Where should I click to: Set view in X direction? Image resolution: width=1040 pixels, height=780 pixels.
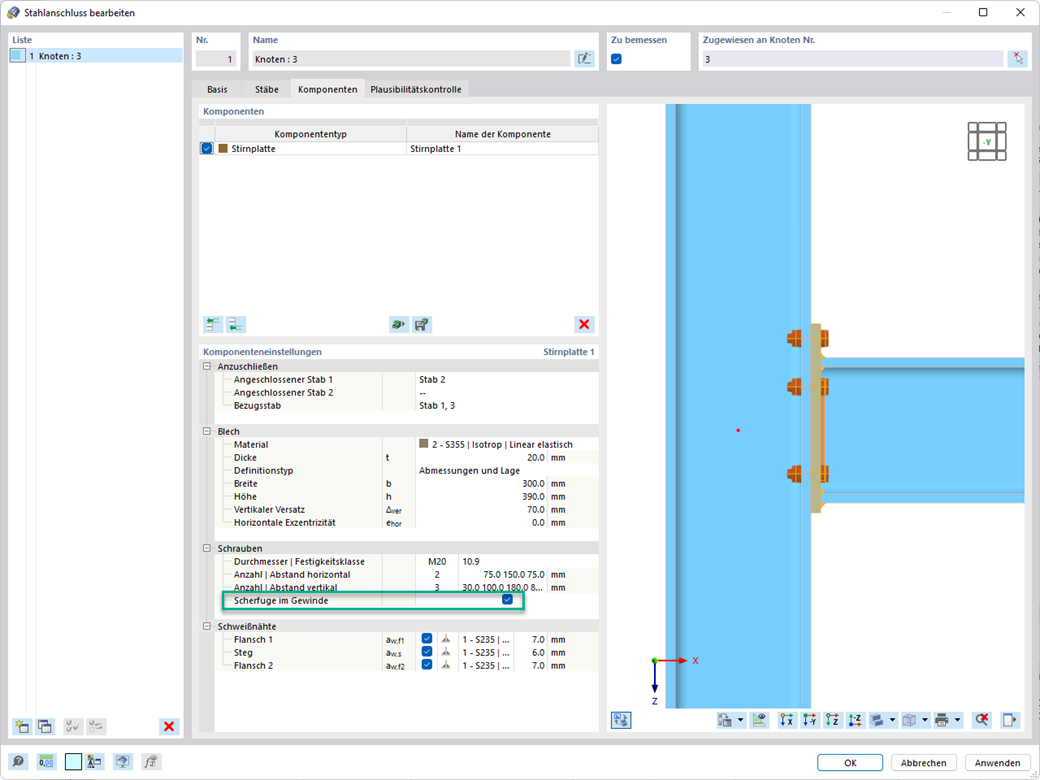click(787, 720)
